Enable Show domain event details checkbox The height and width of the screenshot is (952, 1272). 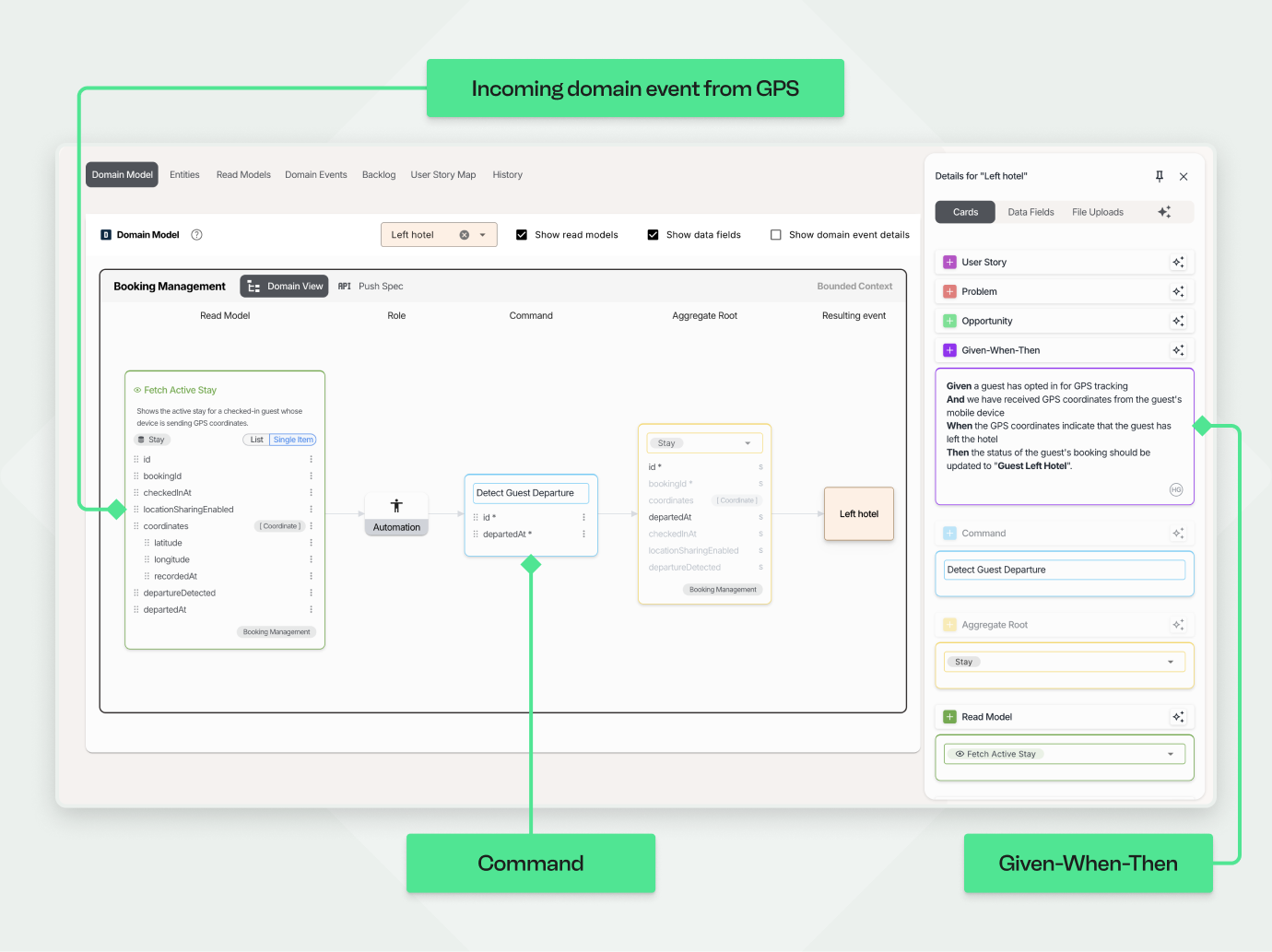tap(776, 235)
